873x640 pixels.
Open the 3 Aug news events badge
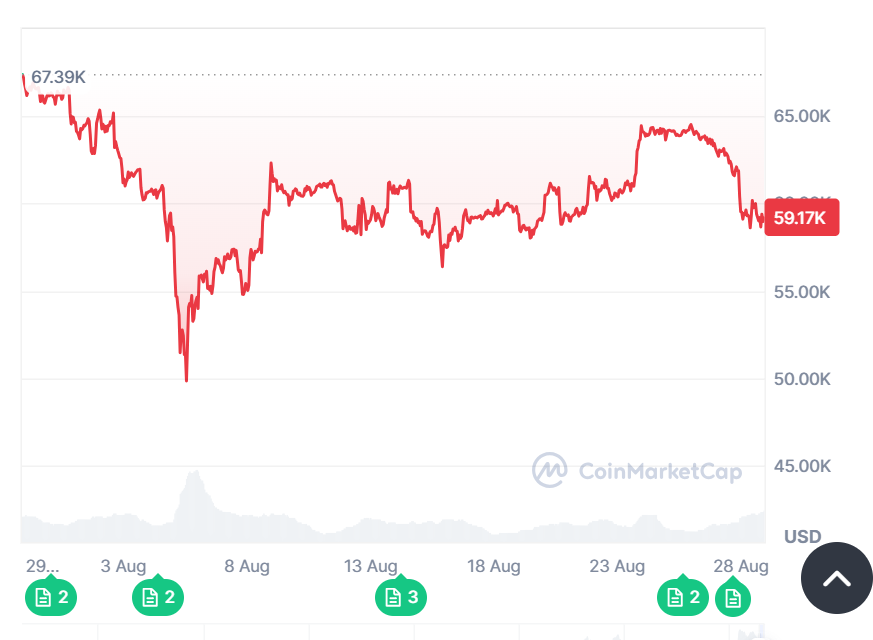(156, 597)
